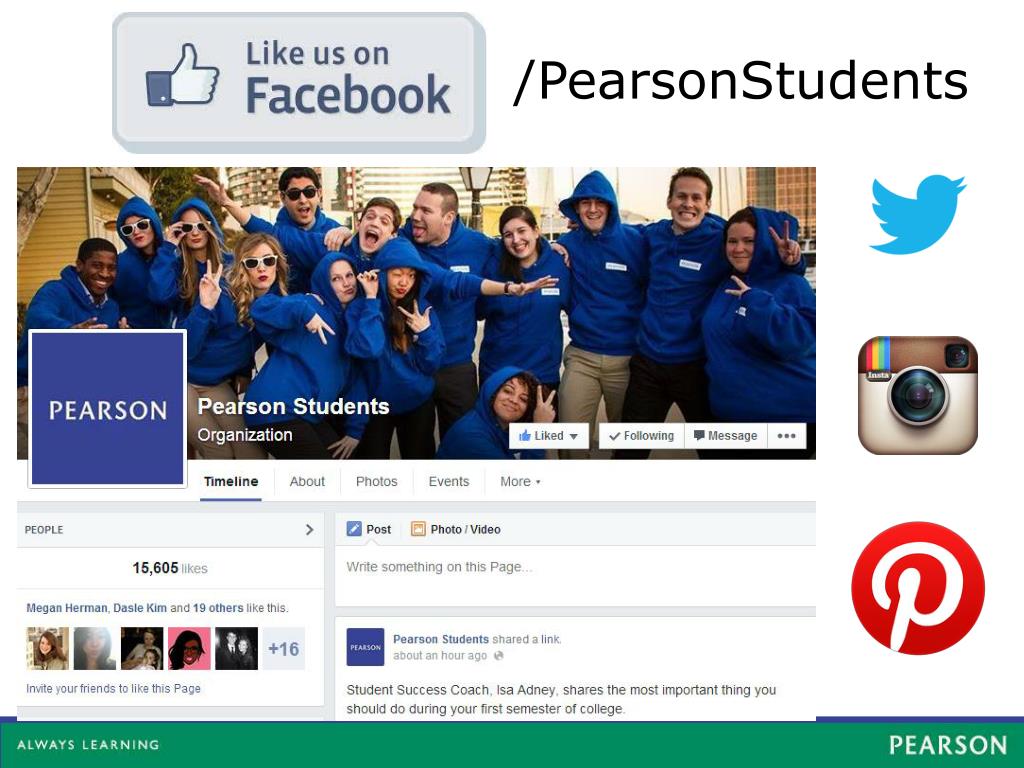Expand the More tab dropdown
Screen dimensions: 1024x768
[520, 482]
